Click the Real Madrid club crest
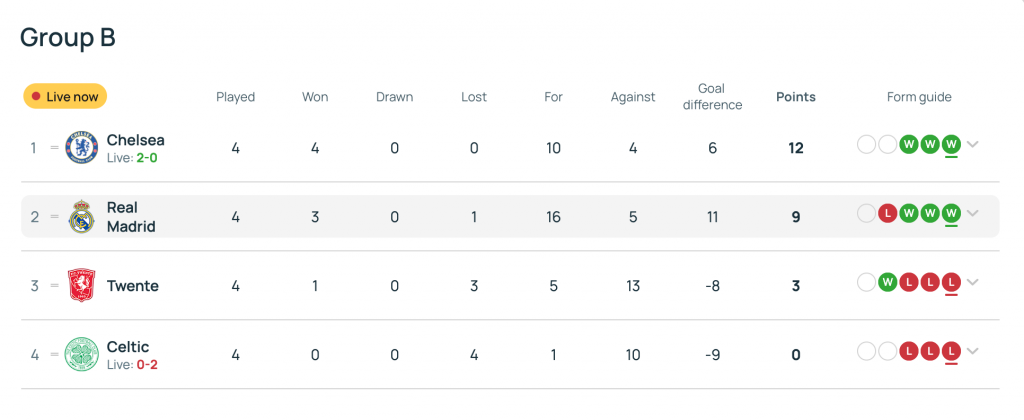This screenshot has height=420, width=1024. tap(80, 217)
